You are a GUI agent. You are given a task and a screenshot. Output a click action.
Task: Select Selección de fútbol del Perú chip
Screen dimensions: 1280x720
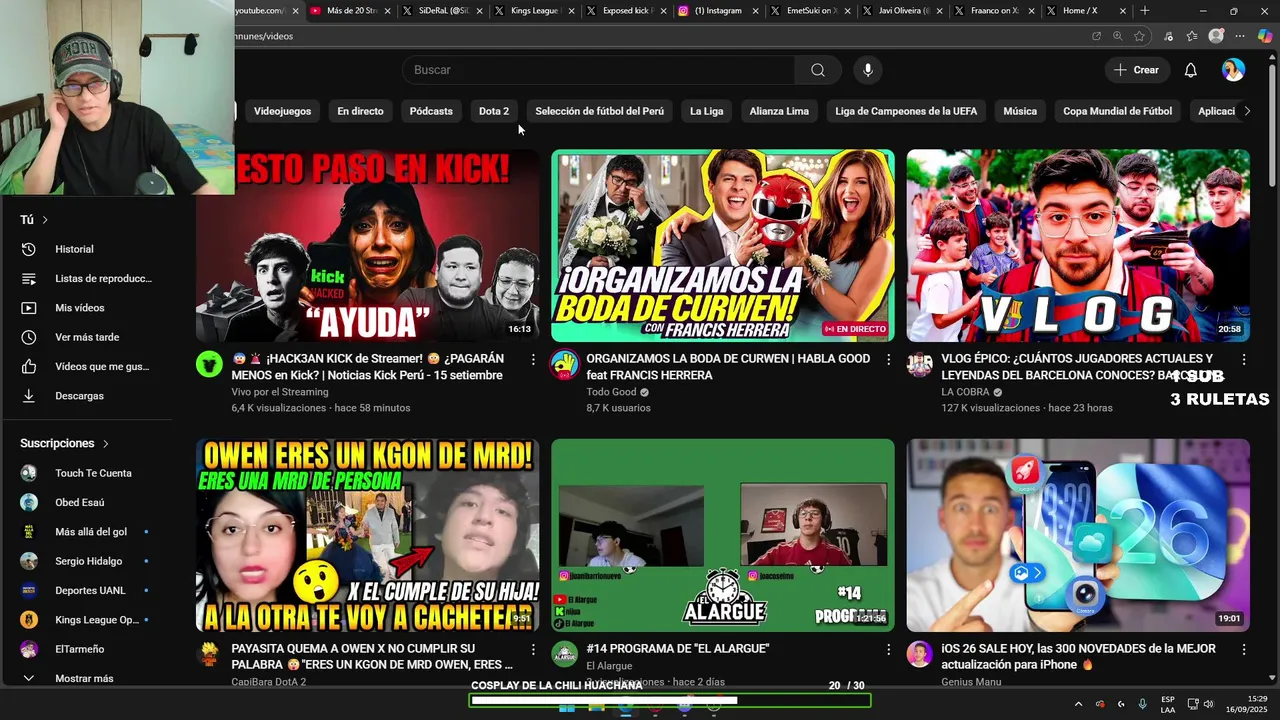click(x=599, y=111)
